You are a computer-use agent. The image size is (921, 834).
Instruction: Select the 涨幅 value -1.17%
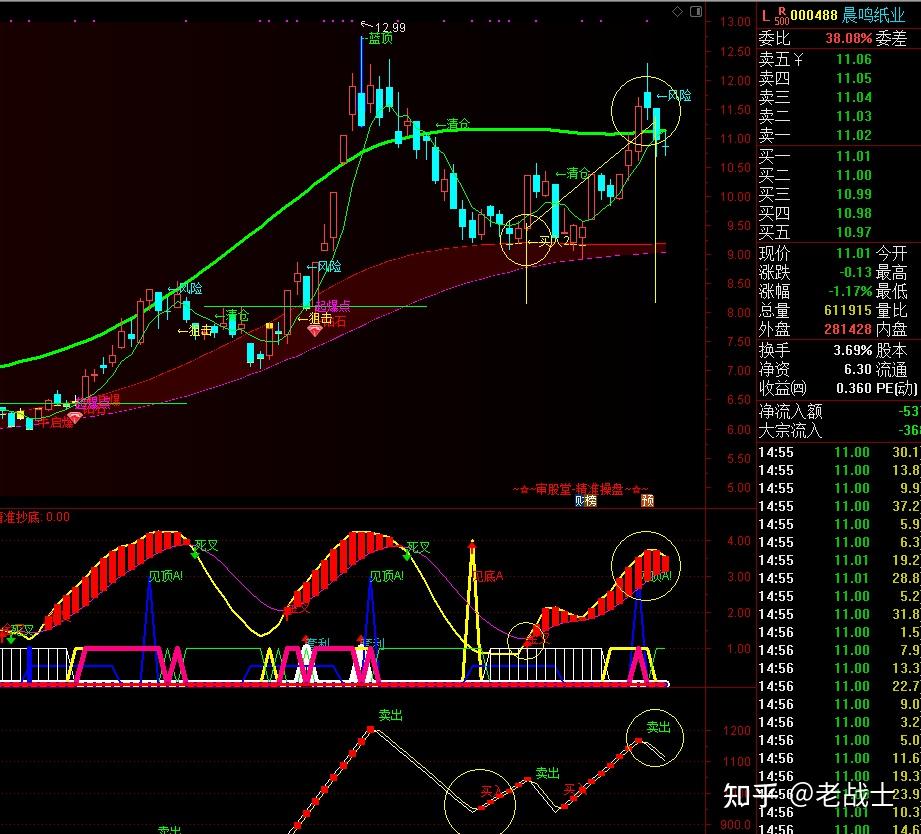pyautogui.click(x=850, y=291)
